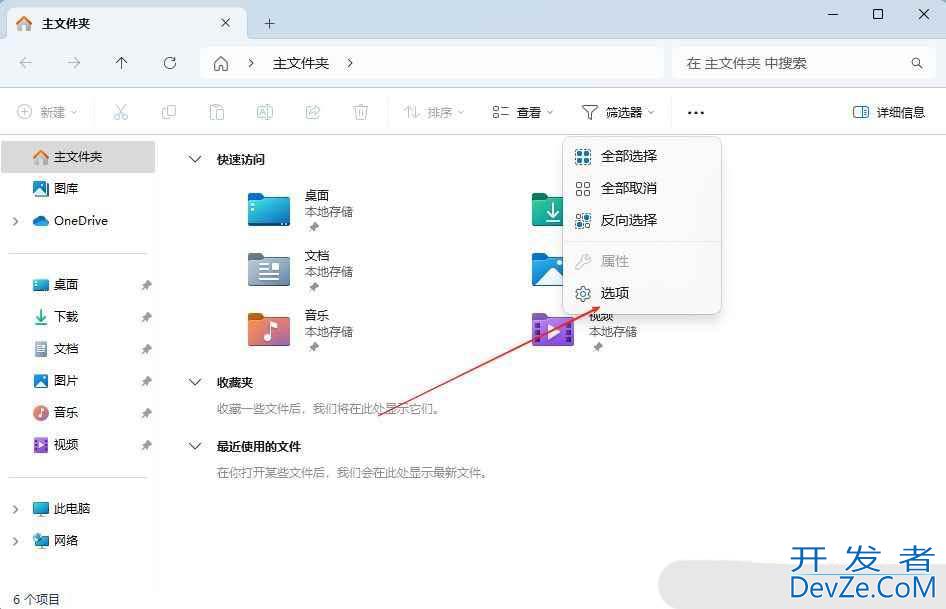Choose 全部取消 from the menu

click(x=642, y=188)
